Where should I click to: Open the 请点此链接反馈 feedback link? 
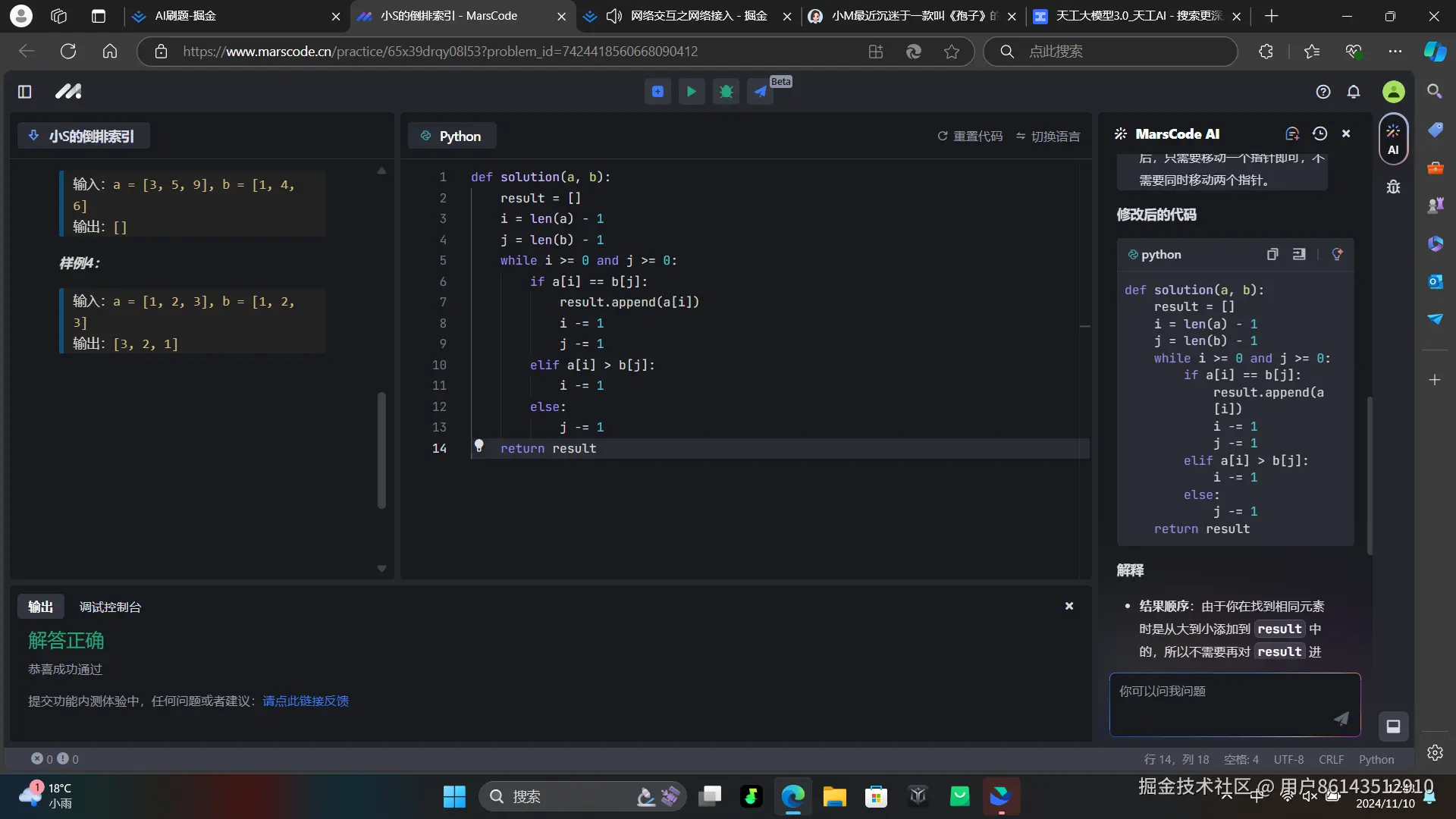[x=306, y=701]
